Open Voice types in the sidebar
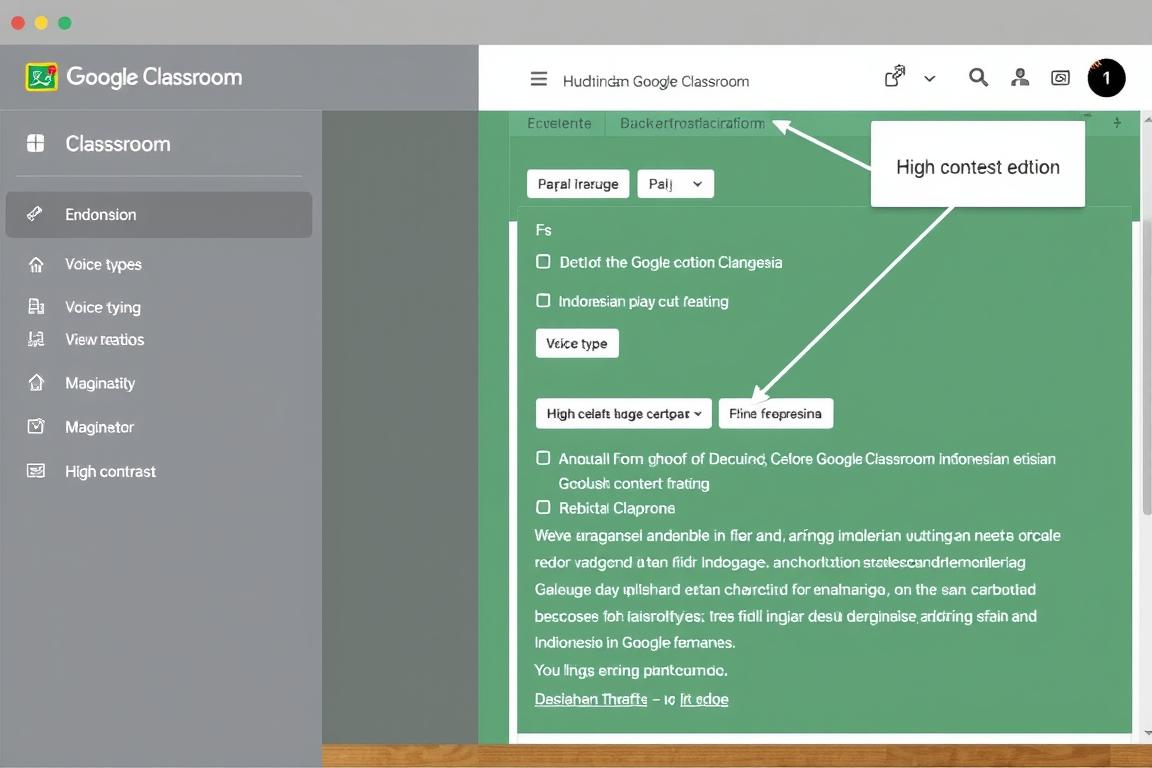Image resolution: width=1152 pixels, height=768 pixels. [x=103, y=265]
